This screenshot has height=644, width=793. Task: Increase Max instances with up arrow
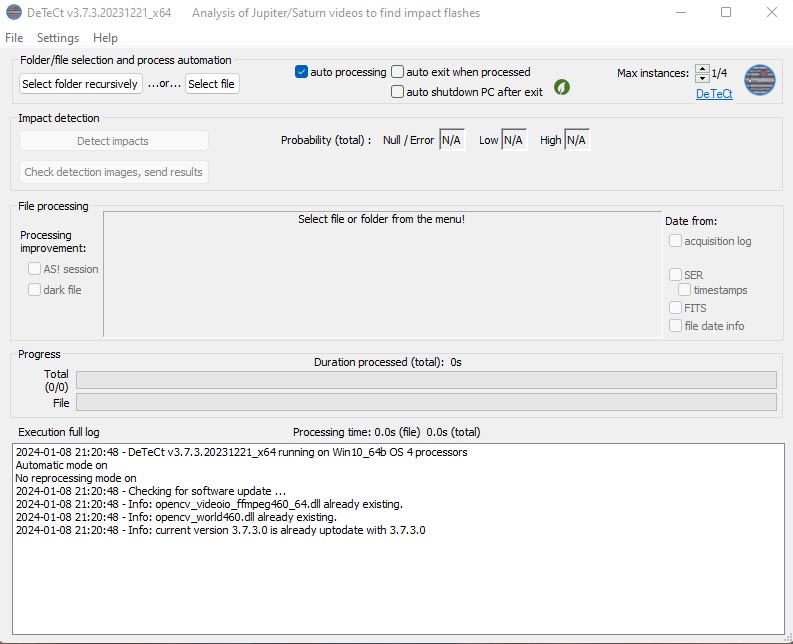point(702,69)
